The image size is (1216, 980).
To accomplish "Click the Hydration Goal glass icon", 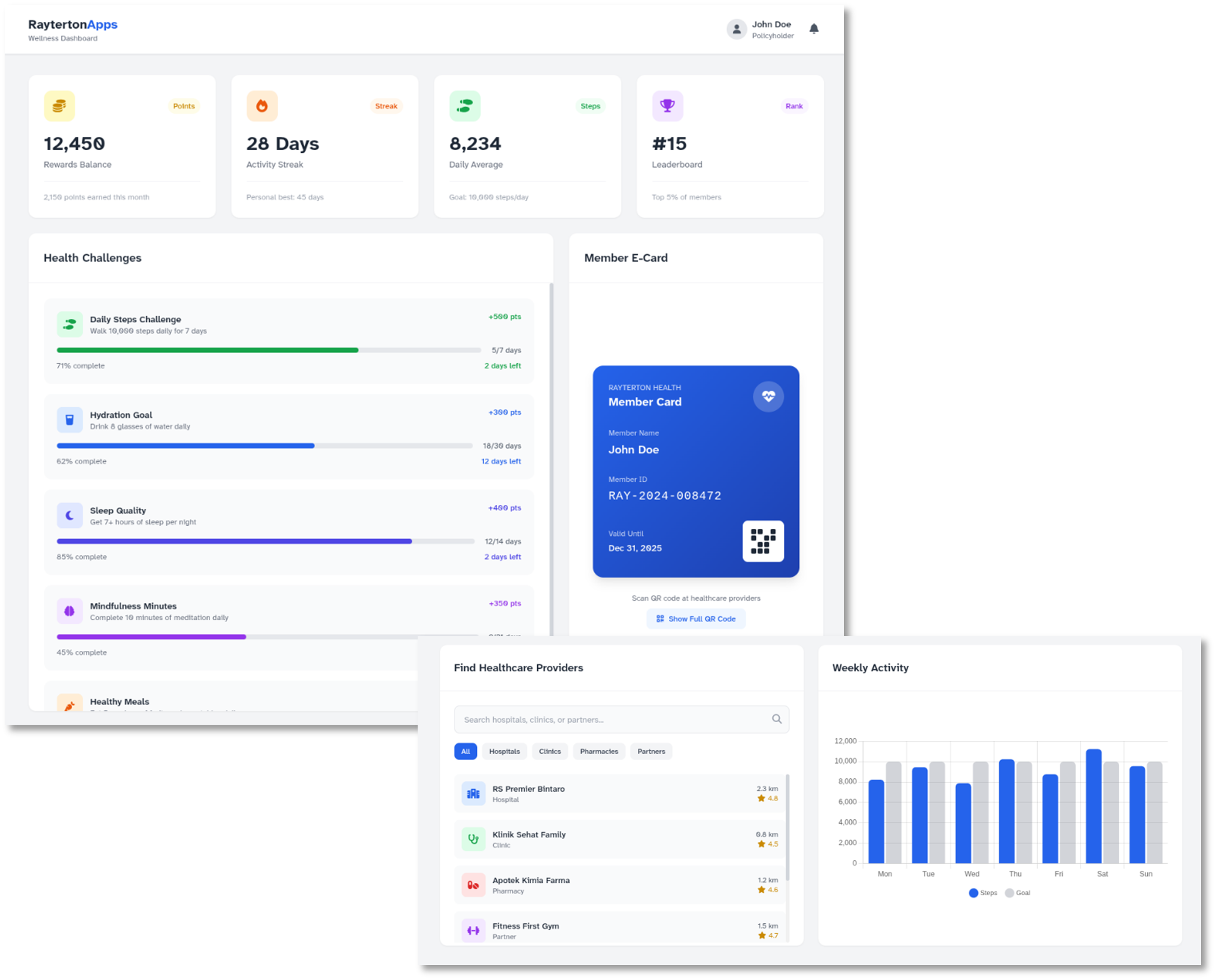I will click(70, 420).
